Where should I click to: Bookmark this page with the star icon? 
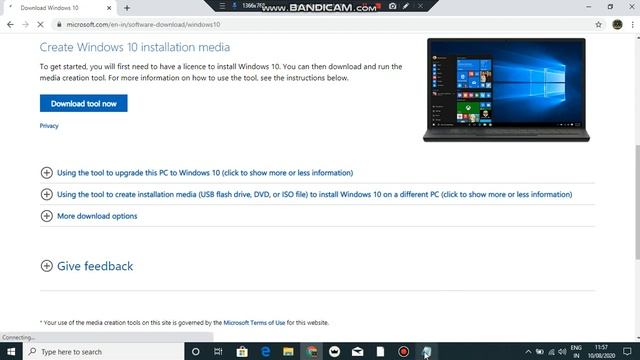[x=598, y=24]
